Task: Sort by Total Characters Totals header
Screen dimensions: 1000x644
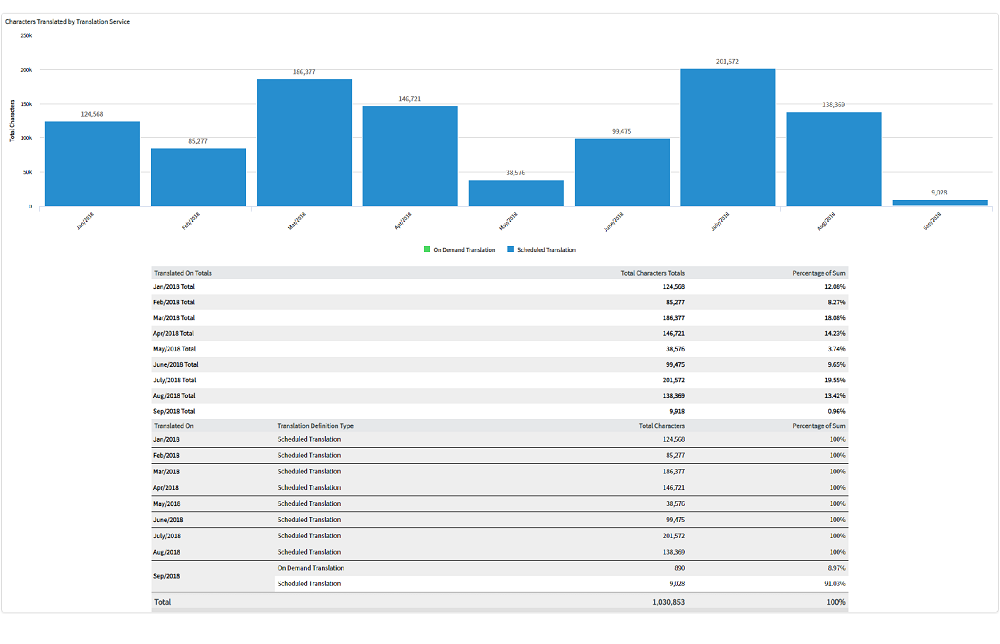Action: [652, 272]
